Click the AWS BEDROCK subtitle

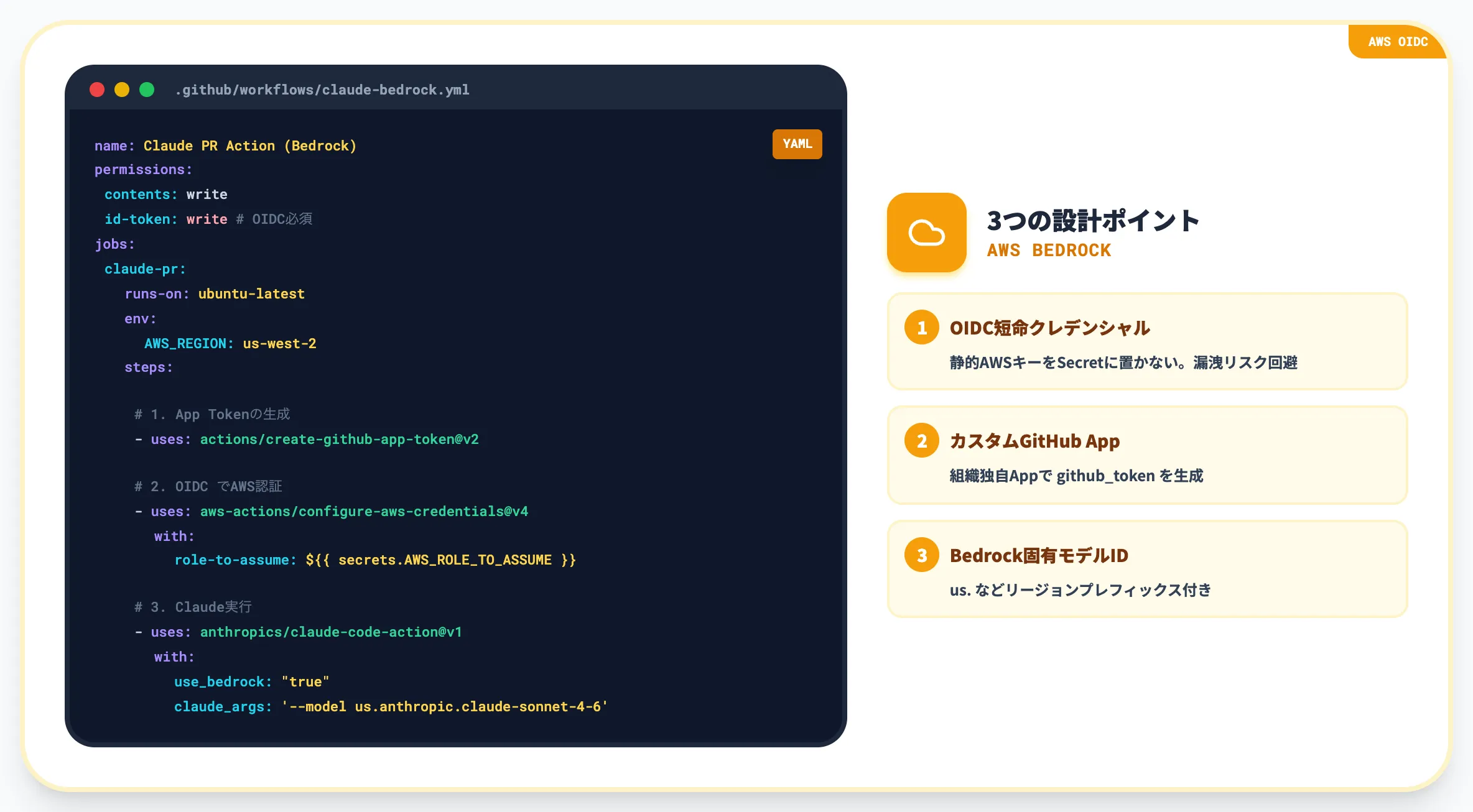click(1049, 250)
